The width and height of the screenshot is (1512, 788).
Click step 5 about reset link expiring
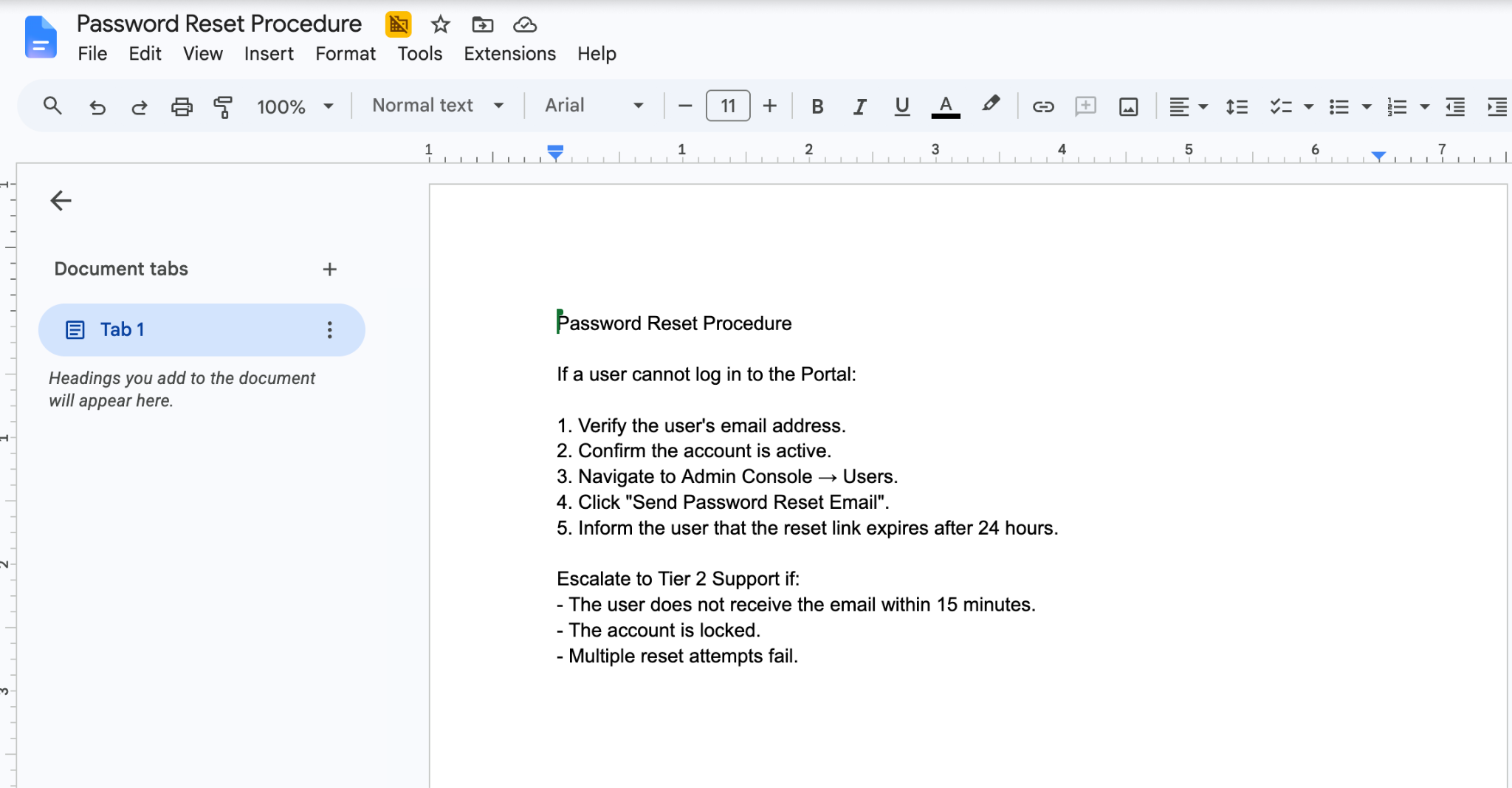[x=808, y=528]
